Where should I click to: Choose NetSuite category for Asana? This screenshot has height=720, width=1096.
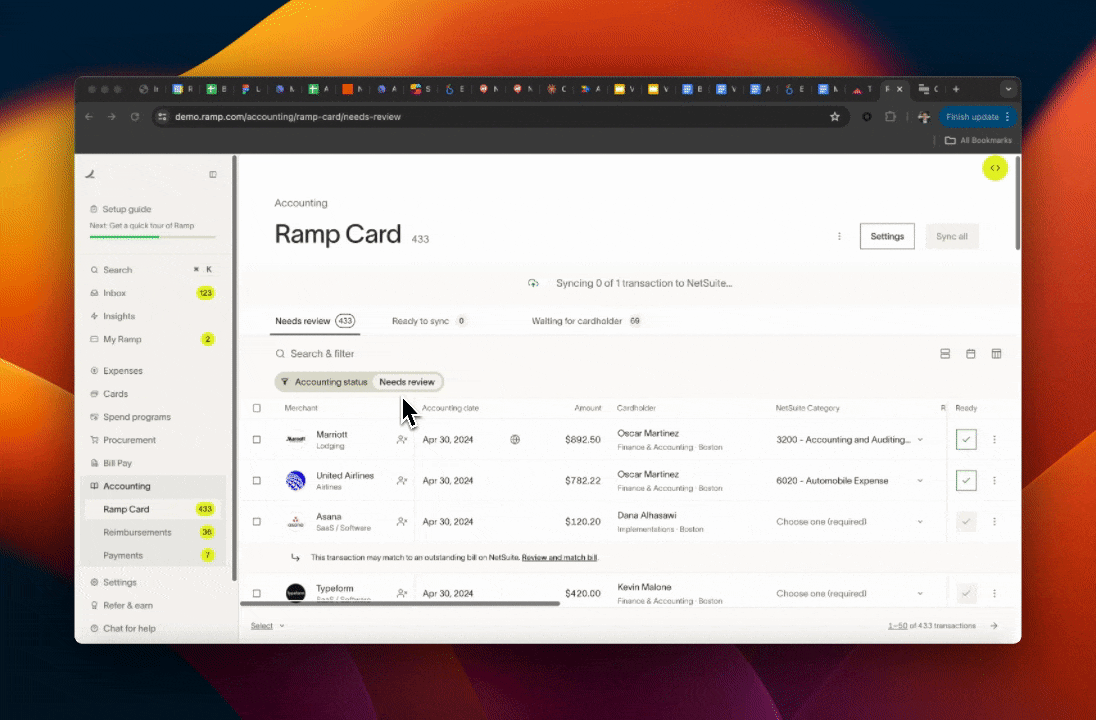(x=849, y=521)
